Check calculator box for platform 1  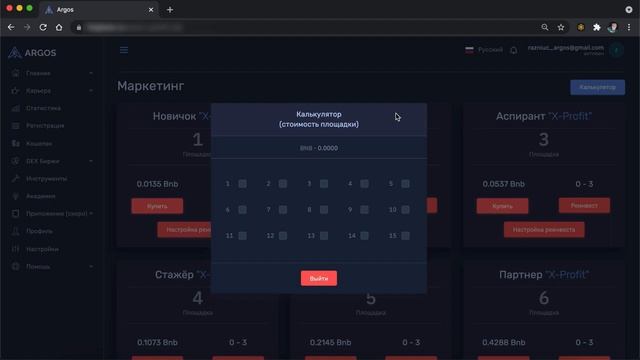click(242, 184)
